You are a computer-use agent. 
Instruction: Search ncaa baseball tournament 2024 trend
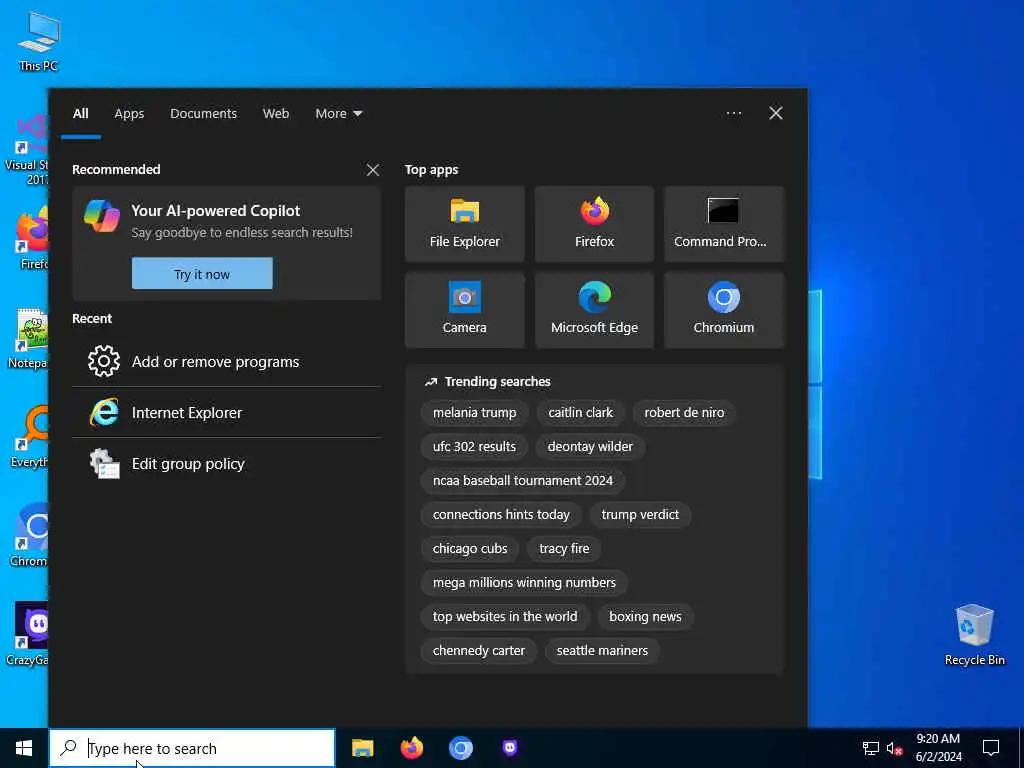click(522, 481)
